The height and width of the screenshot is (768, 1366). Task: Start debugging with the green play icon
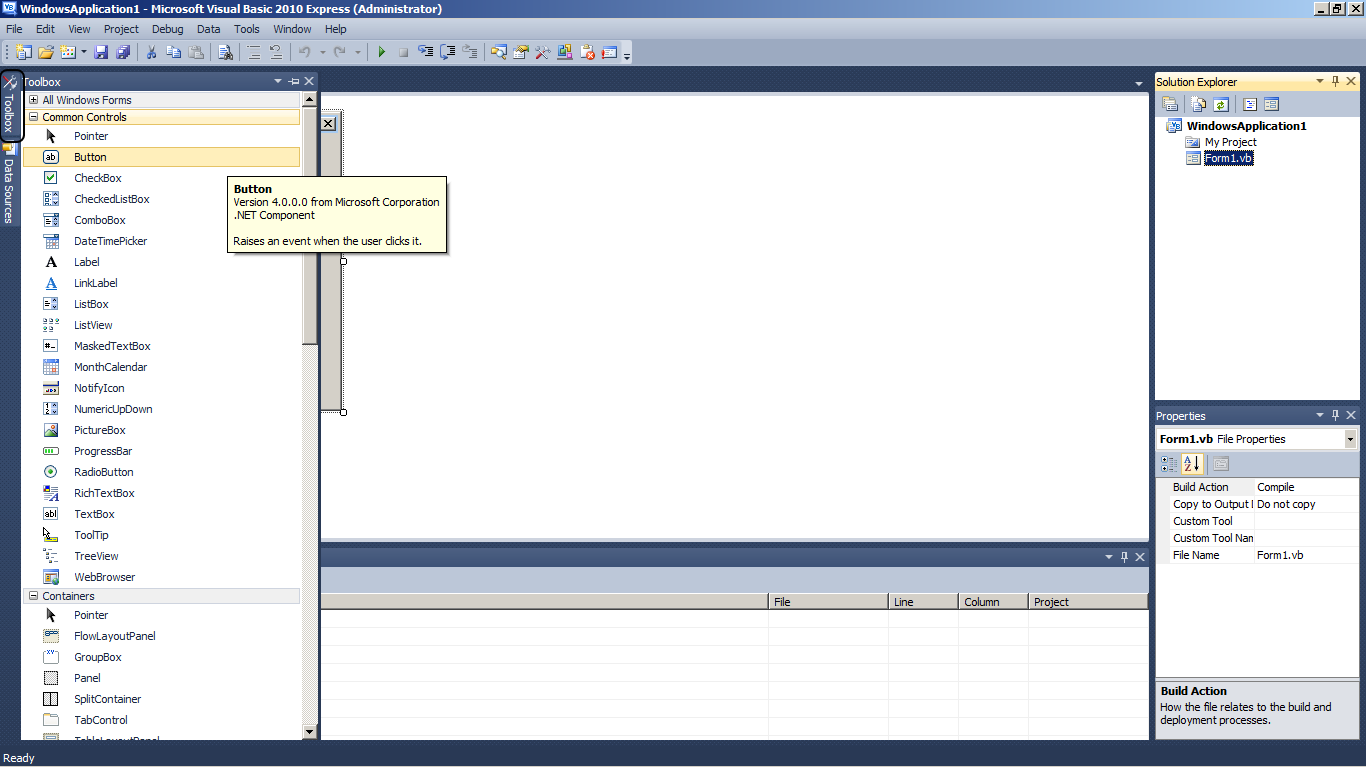(381, 52)
